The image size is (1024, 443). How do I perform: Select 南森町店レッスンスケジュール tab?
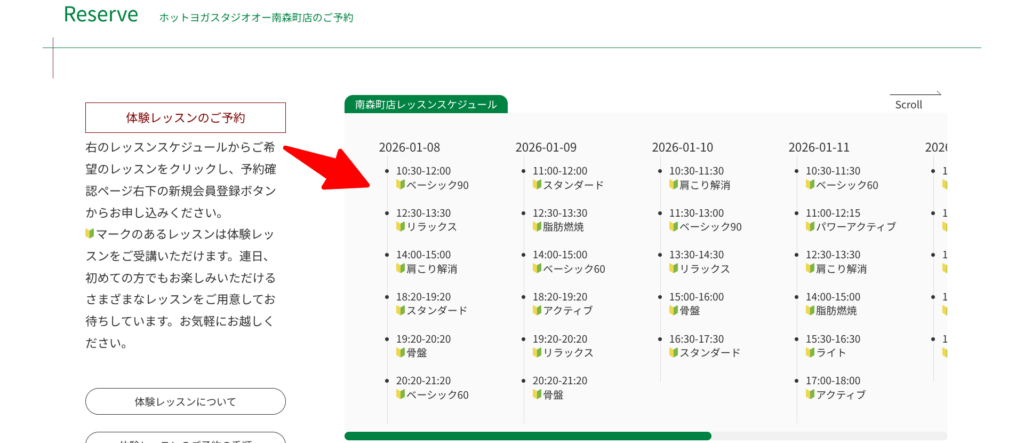(425, 104)
